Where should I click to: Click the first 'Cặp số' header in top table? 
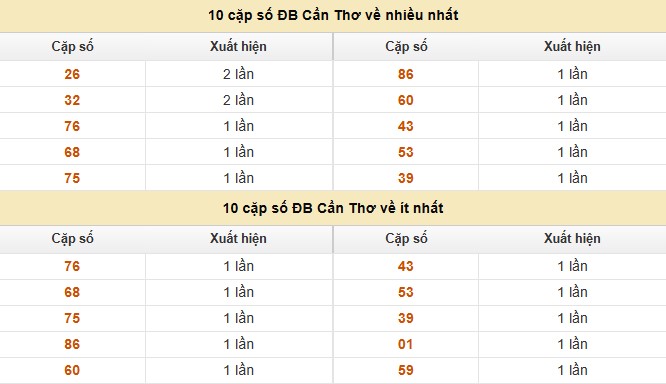[72, 46]
